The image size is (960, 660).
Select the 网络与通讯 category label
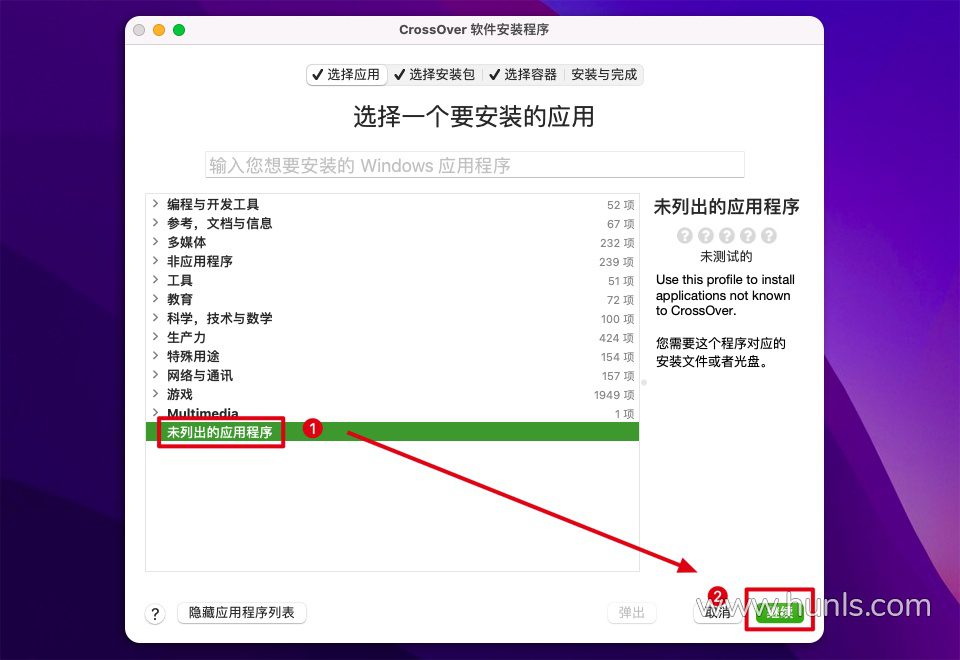pos(200,375)
